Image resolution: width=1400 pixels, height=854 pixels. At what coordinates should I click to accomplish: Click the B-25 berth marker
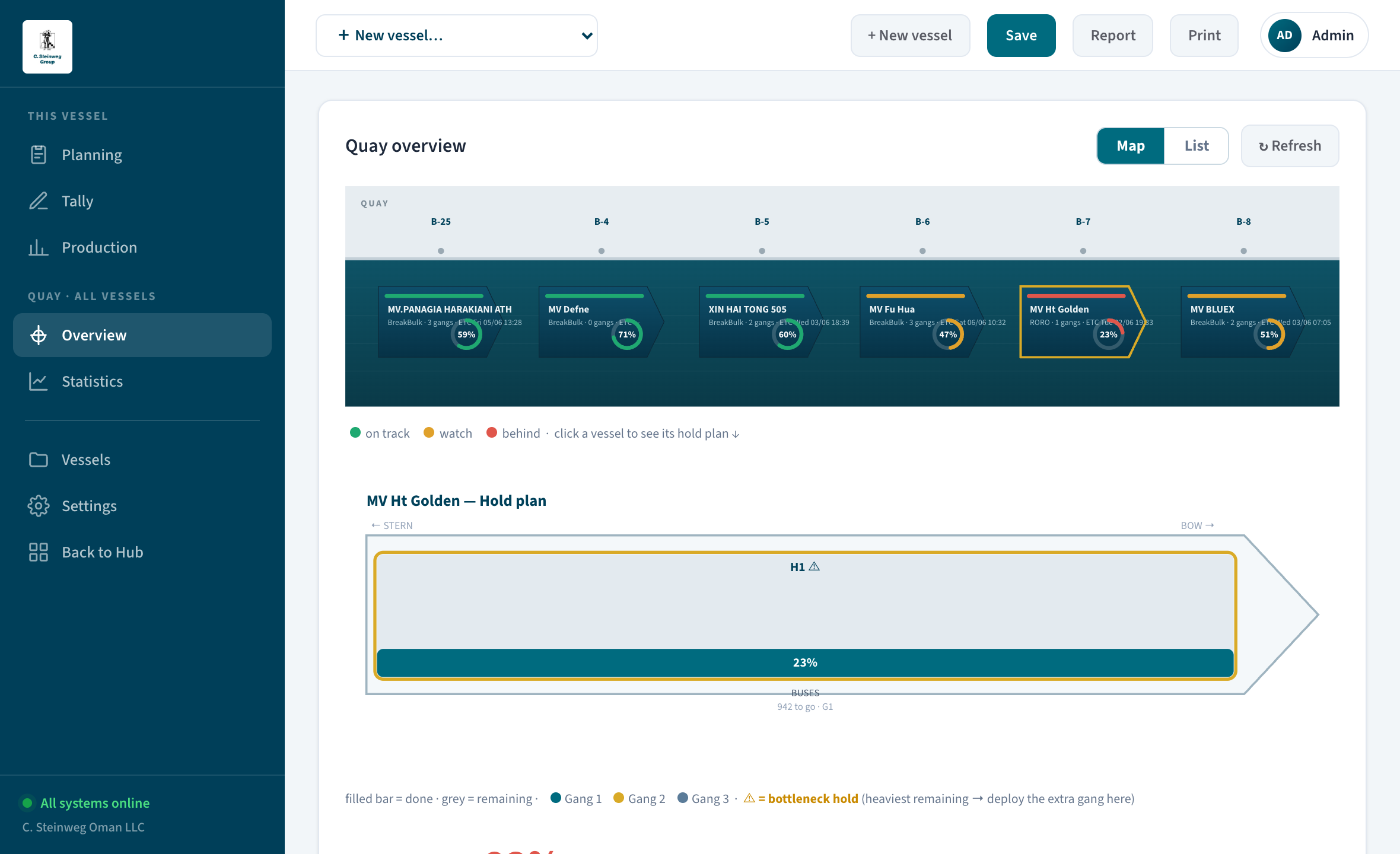coord(441,251)
